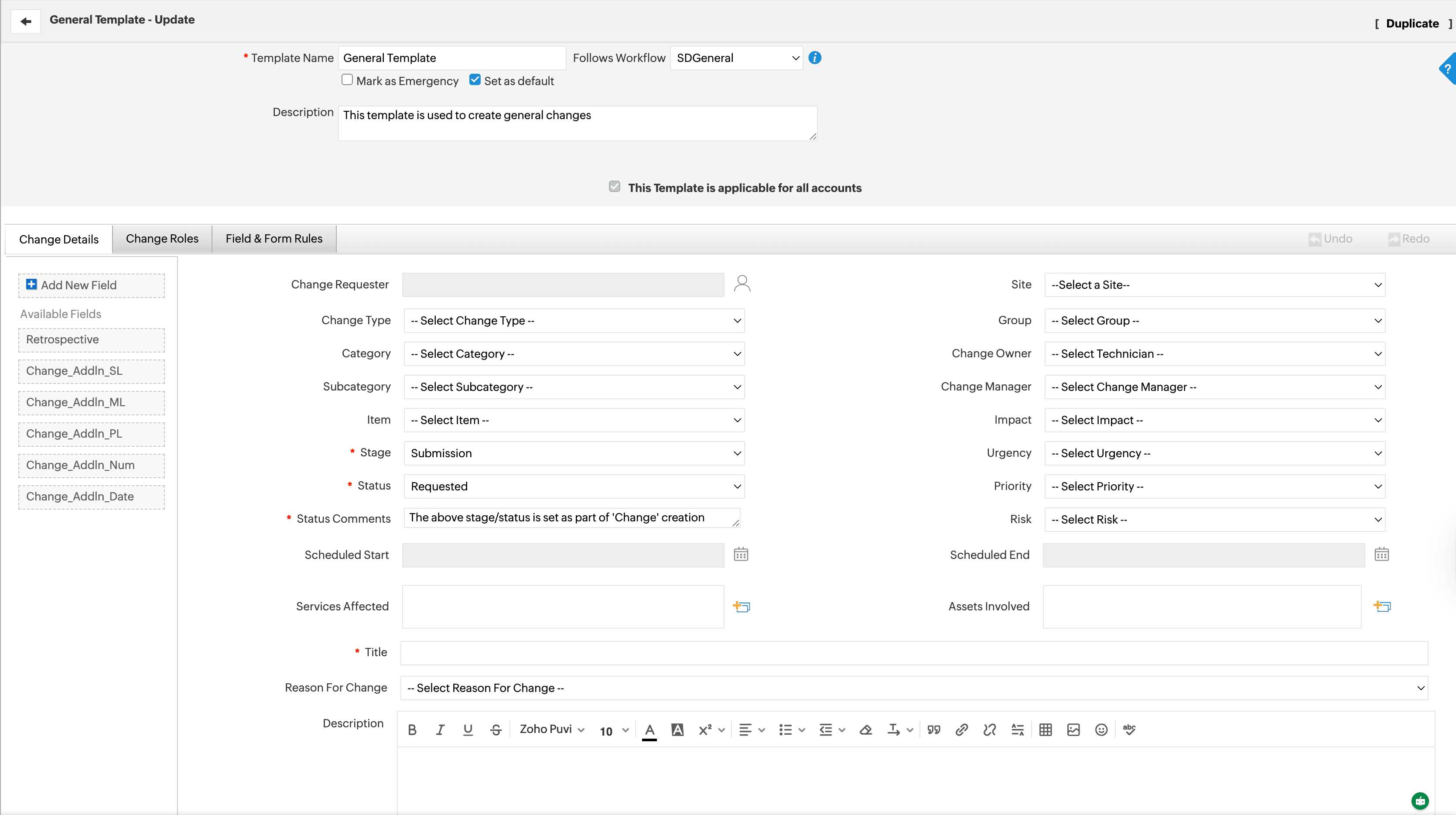Insert an emoji smiley

(x=1101, y=729)
